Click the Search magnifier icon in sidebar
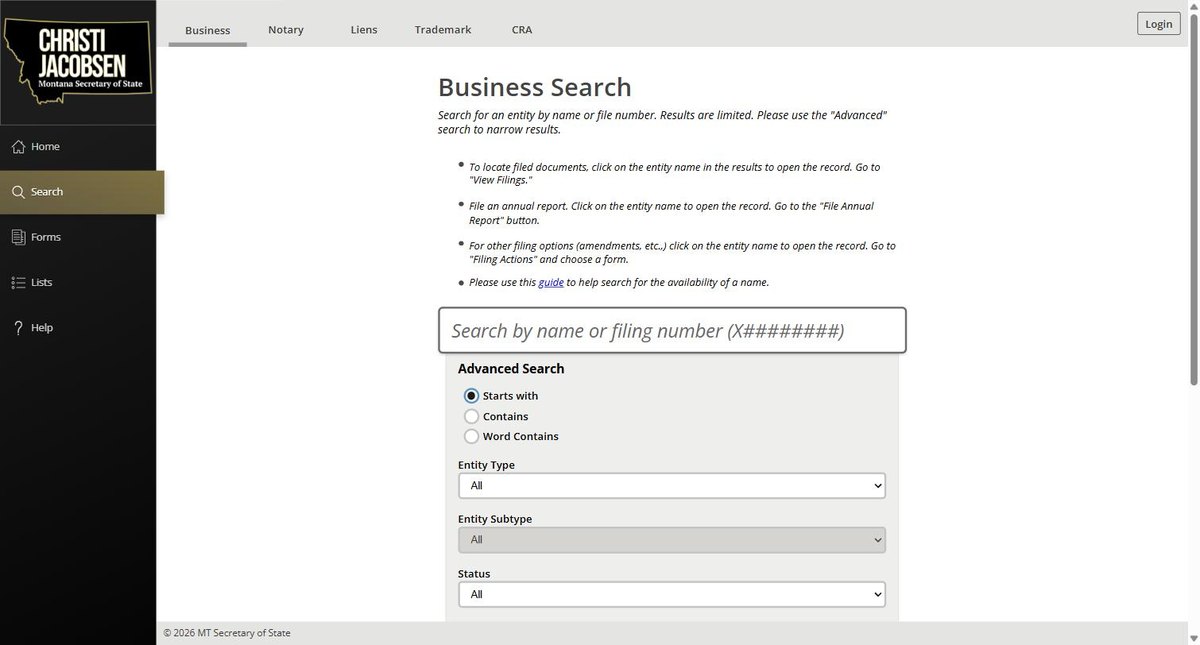Image resolution: width=1200 pixels, height=645 pixels. click(18, 192)
